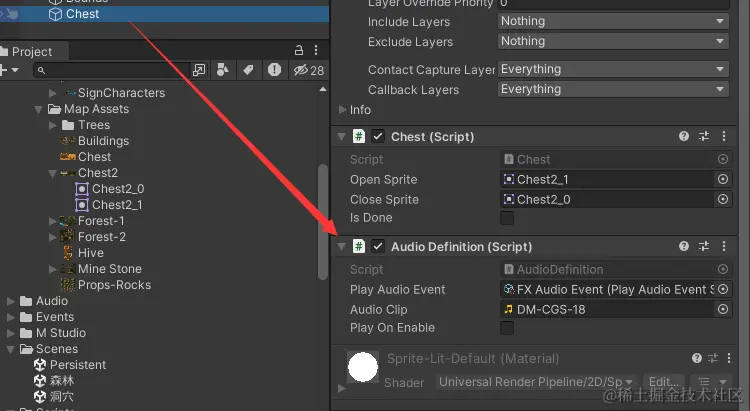The width and height of the screenshot is (750, 411).
Task: Click the Sprite-Lit-Default material preview thumbnail
Action: coord(363,367)
